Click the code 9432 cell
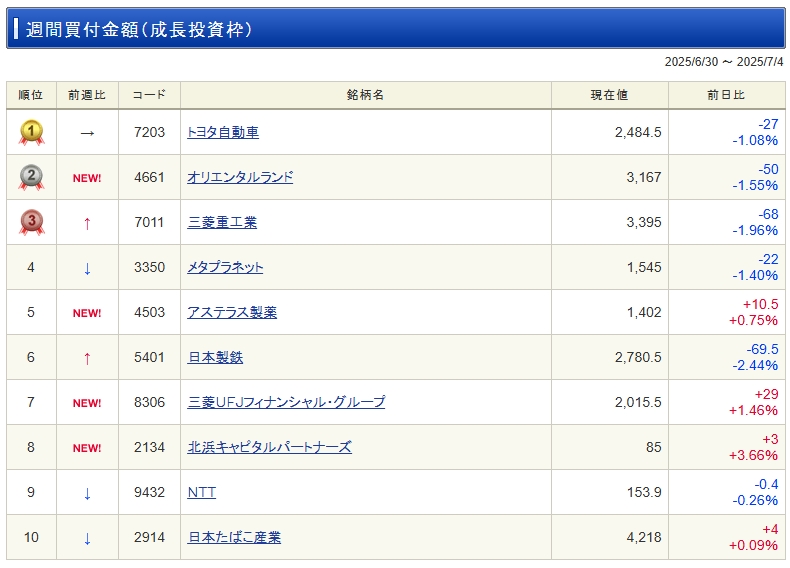 click(149, 492)
